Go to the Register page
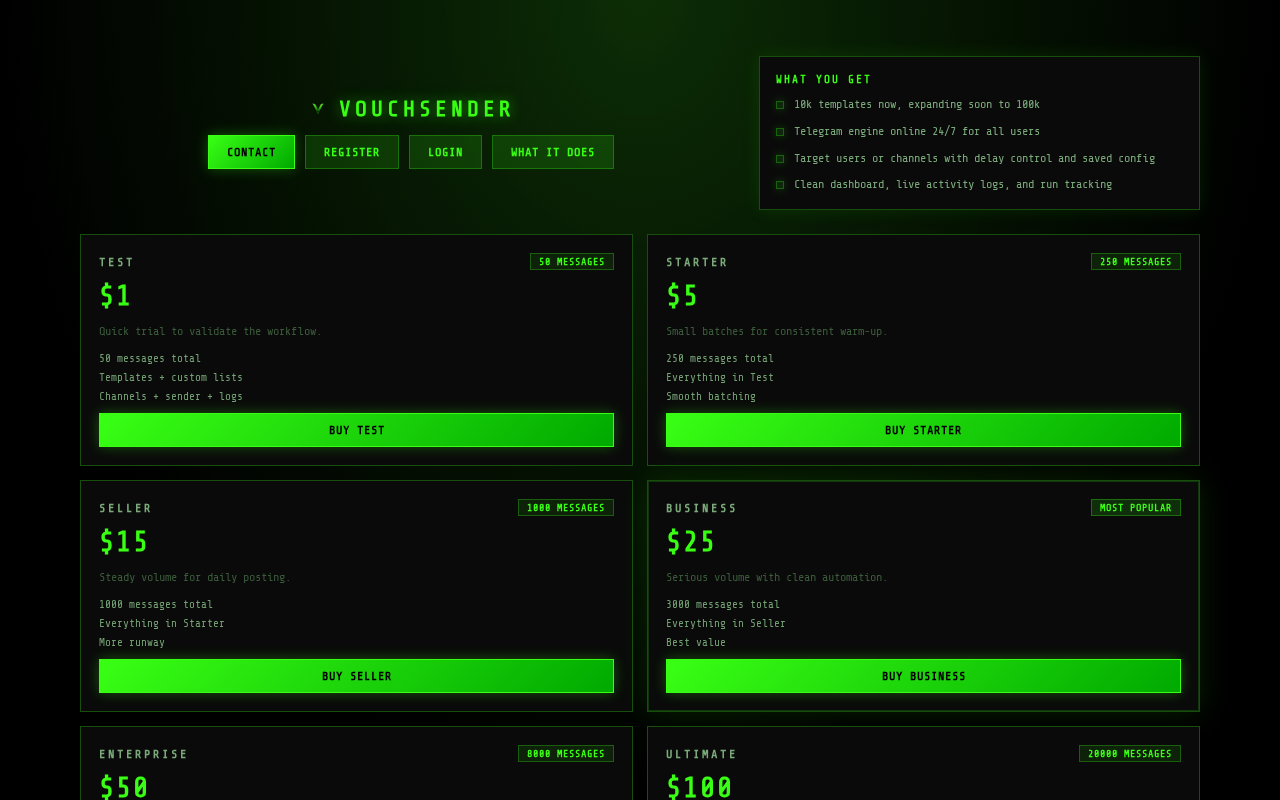This screenshot has height=800, width=1280. coord(352,152)
